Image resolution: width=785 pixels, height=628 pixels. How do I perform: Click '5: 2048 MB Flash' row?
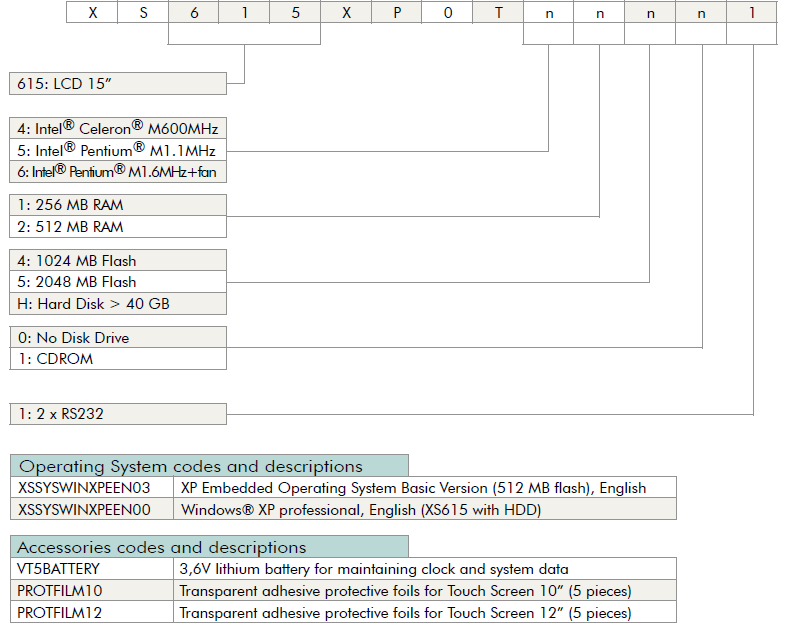(x=118, y=282)
